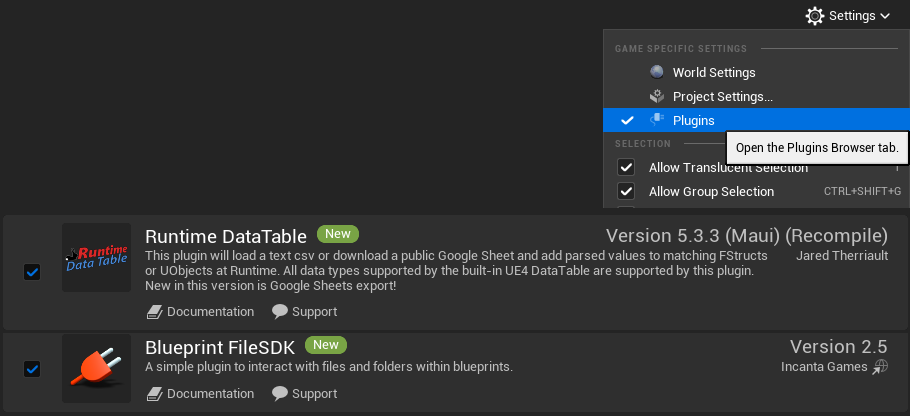Select the Plugins menu item
Image resolution: width=910 pixels, height=416 pixels.
tap(756, 120)
